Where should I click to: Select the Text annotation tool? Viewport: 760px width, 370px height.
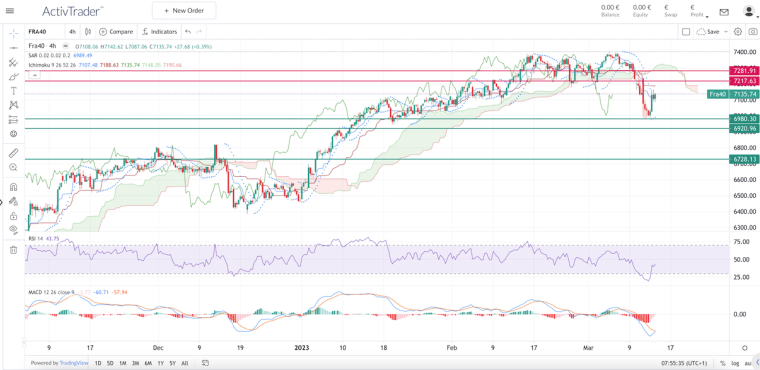coord(14,91)
